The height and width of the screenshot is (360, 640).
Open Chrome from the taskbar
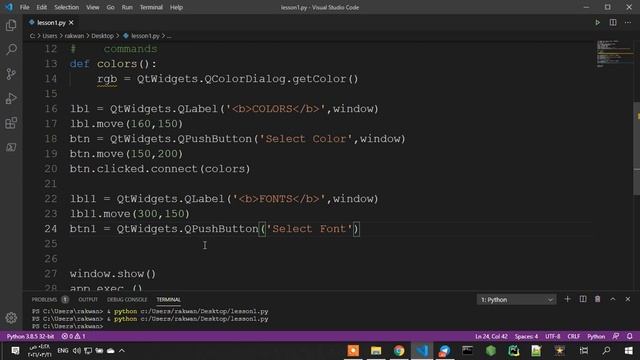pos(399,351)
